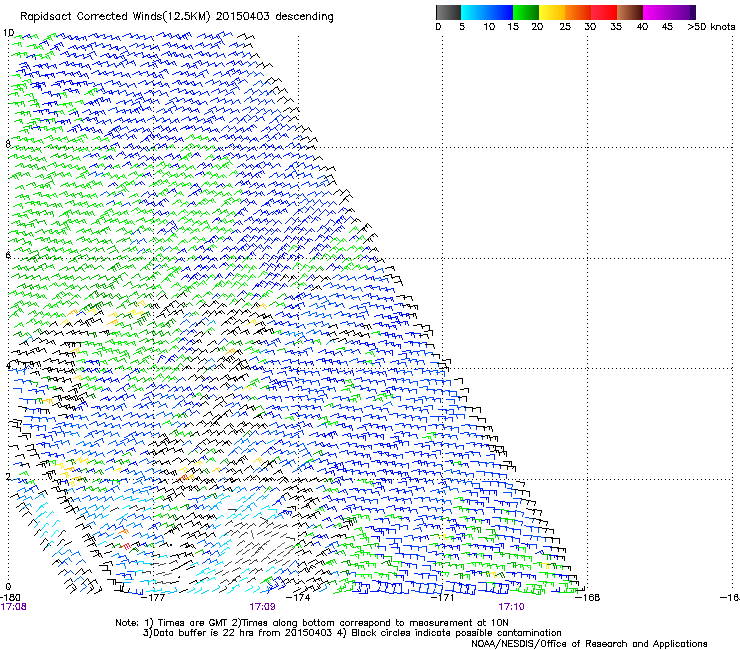
Task: Click the purple time stamp '17:09'
Action: pos(262,607)
